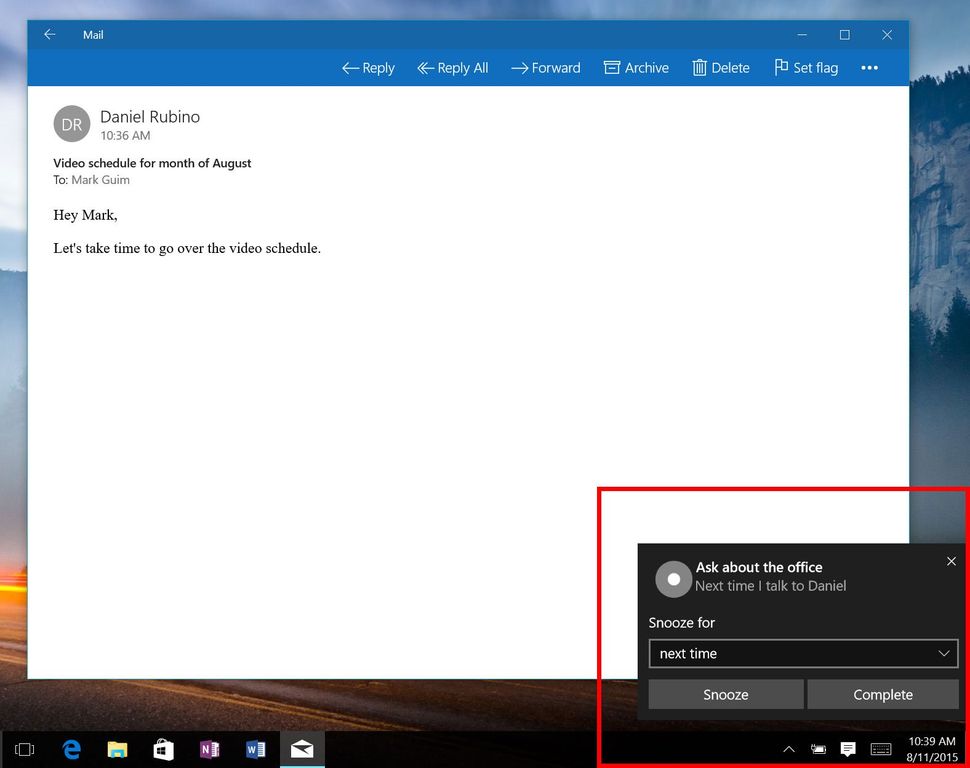The height and width of the screenshot is (768, 970).
Task: Open Microsoft Edge from the taskbar
Action: click(x=71, y=748)
